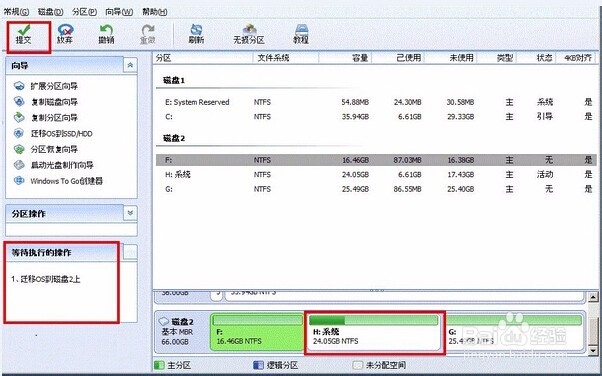602x376 pixels.
Task: Click the 活动 status cell of H:
Action: [545, 175]
